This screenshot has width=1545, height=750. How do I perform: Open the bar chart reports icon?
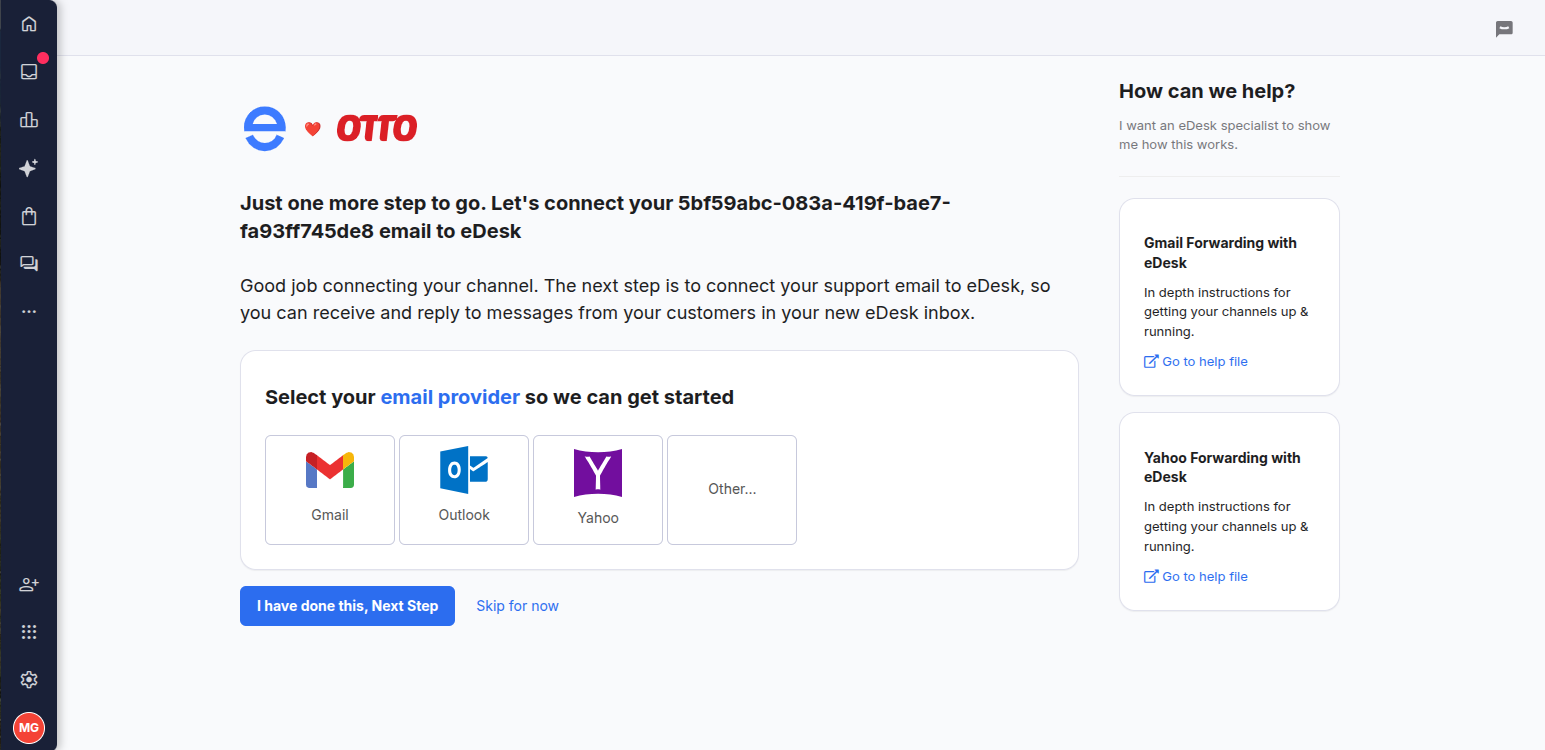click(29, 120)
